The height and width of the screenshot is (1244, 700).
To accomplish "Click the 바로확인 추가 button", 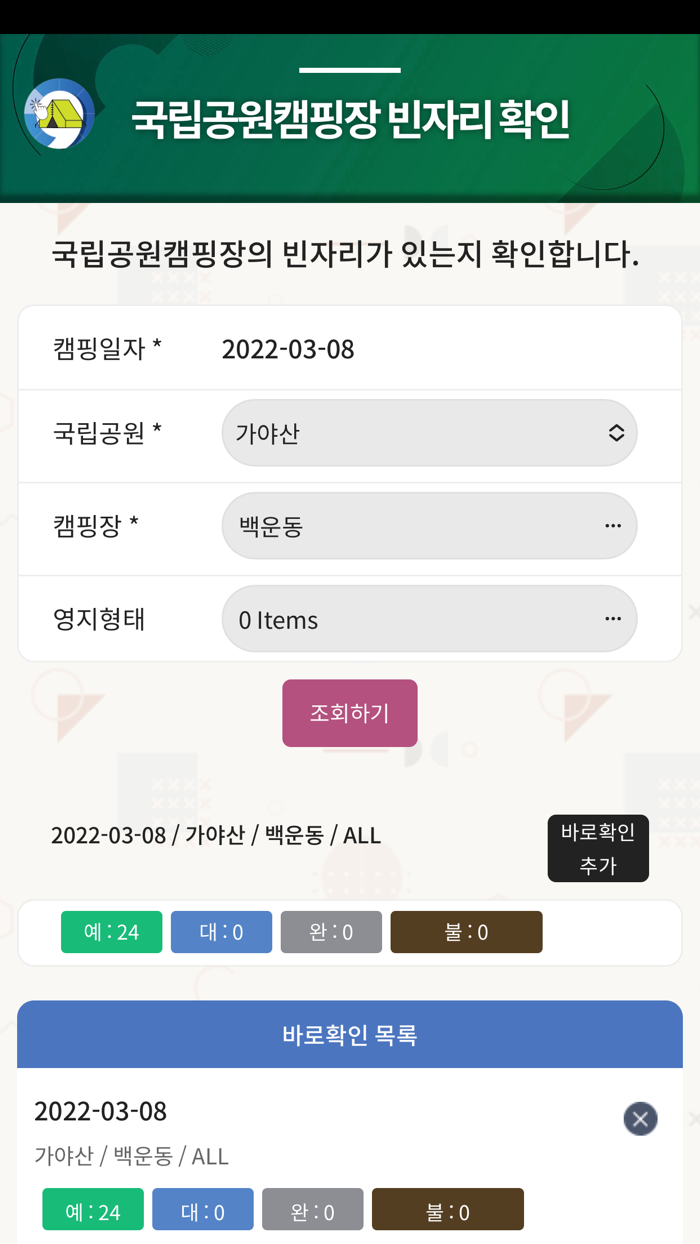I will [598, 848].
